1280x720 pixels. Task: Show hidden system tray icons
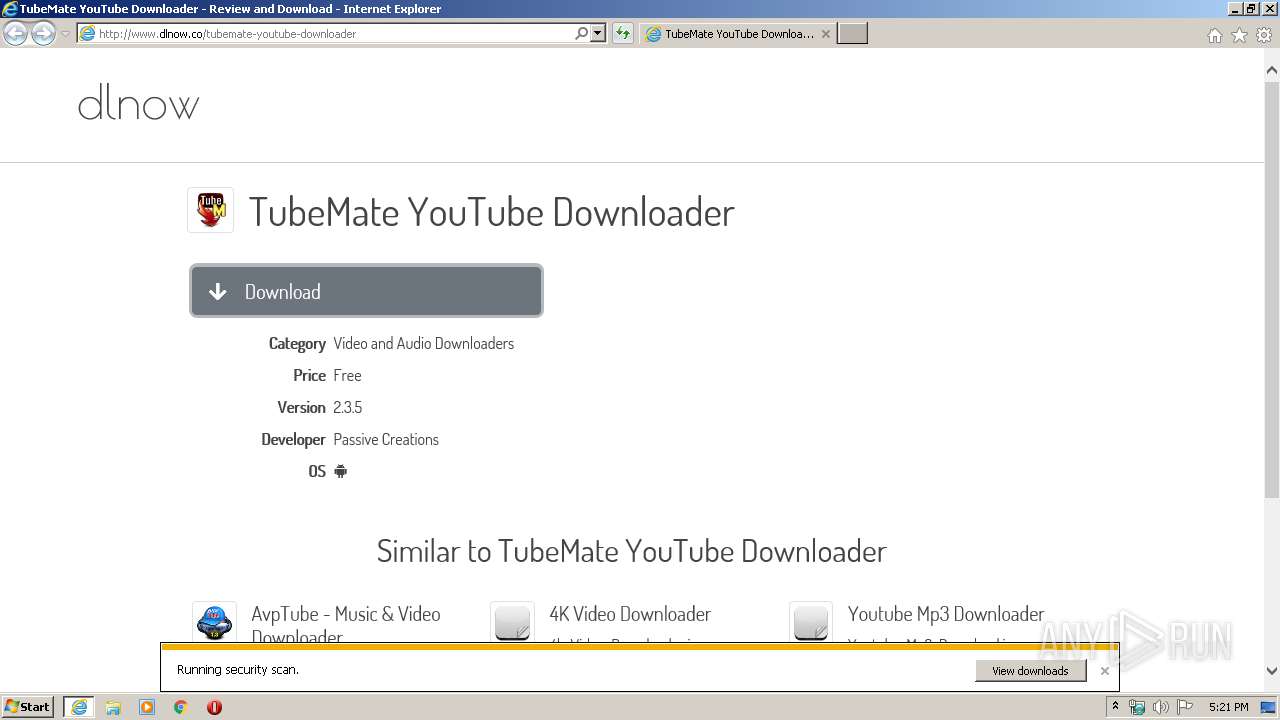[x=1115, y=707]
